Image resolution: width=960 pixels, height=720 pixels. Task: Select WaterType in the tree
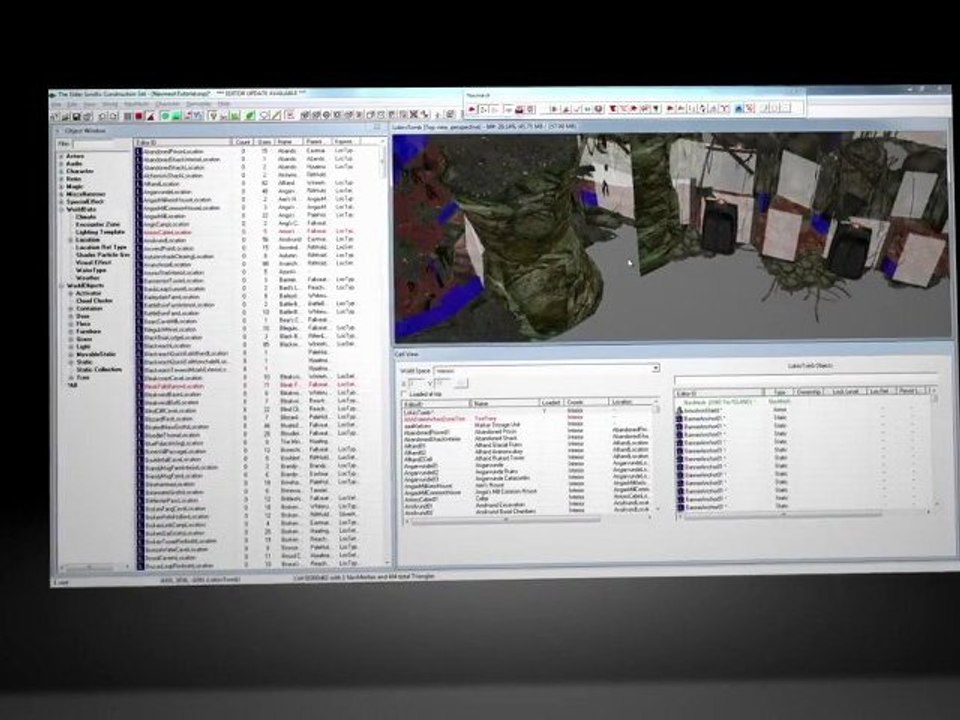click(91, 270)
